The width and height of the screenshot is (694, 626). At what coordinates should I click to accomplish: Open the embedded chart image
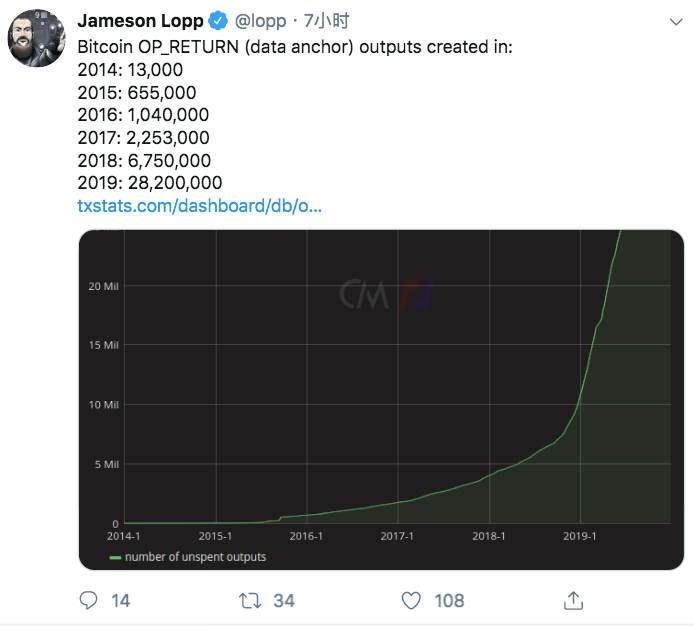[x=381, y=399]
